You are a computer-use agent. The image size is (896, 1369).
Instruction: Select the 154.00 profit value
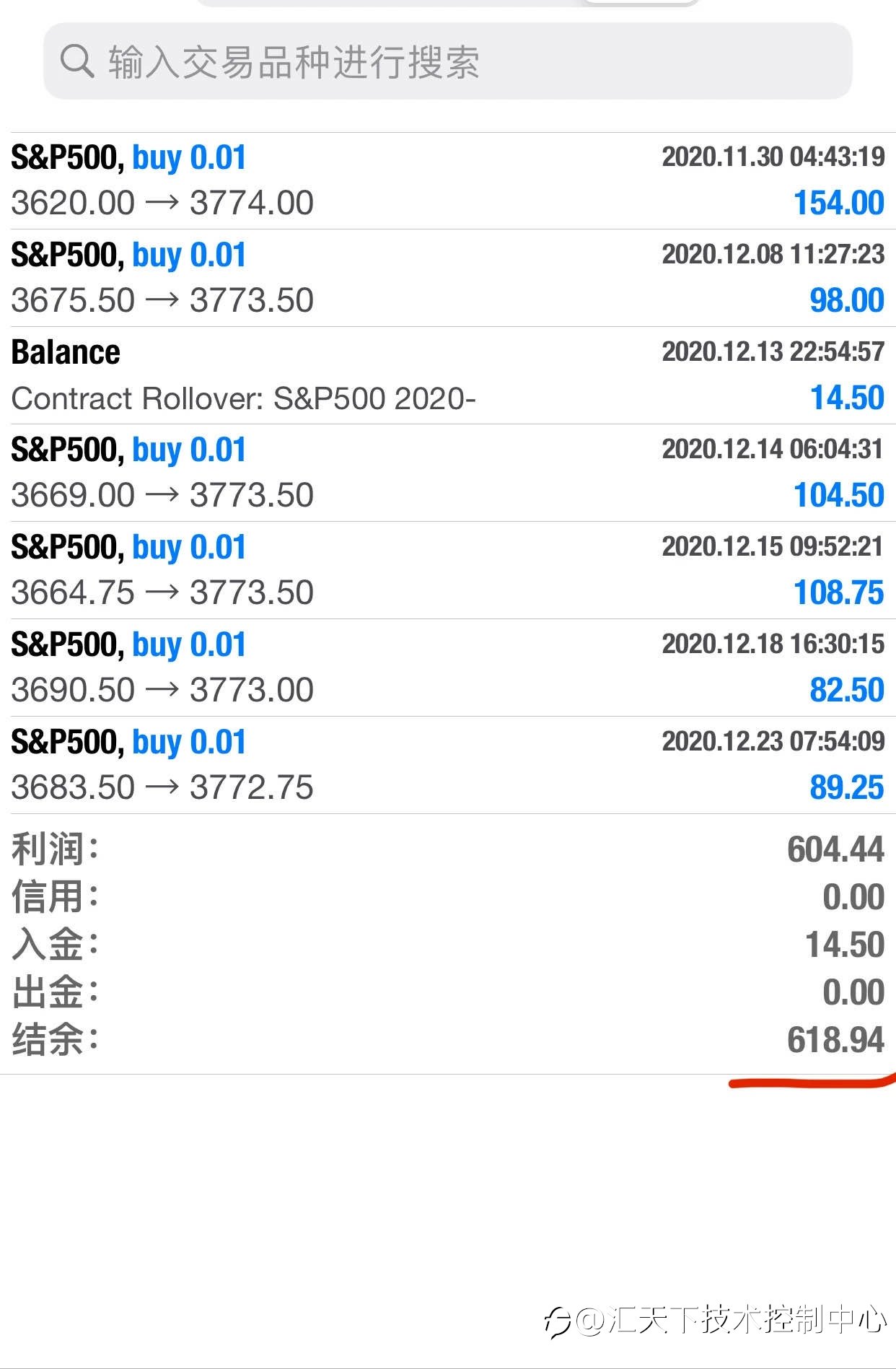pyautogui.click(x=838, y=203)
